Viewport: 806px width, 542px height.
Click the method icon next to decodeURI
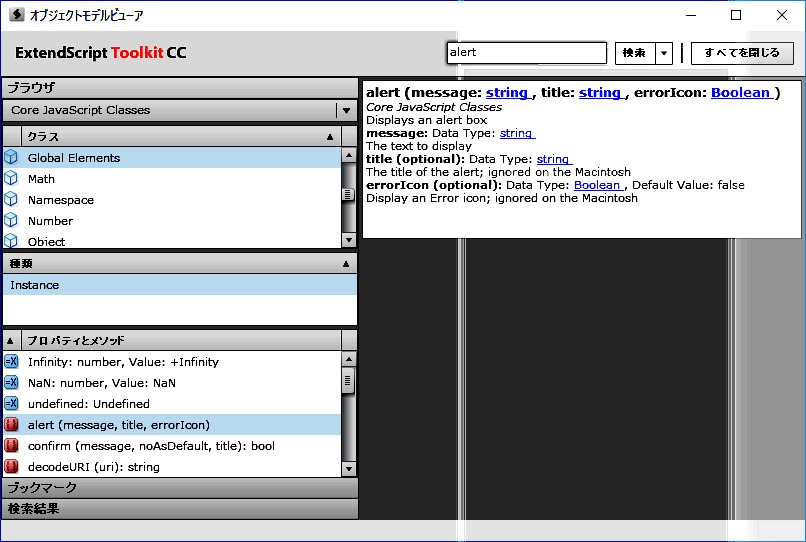[11, 467]
